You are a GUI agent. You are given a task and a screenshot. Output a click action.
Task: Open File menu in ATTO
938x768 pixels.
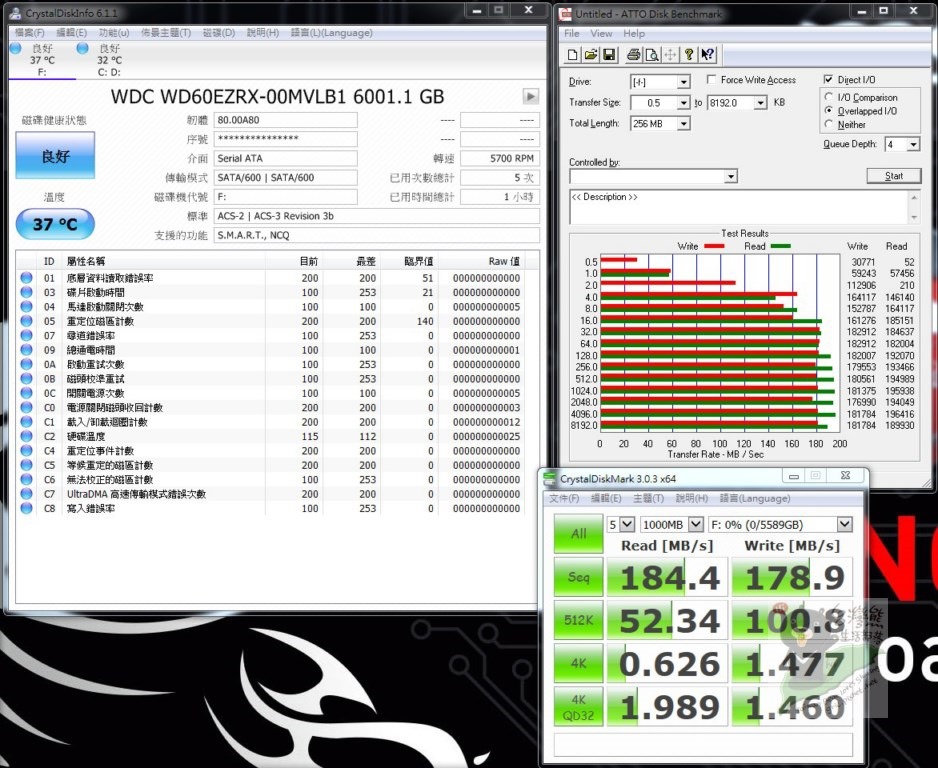(x=571, y=33)
